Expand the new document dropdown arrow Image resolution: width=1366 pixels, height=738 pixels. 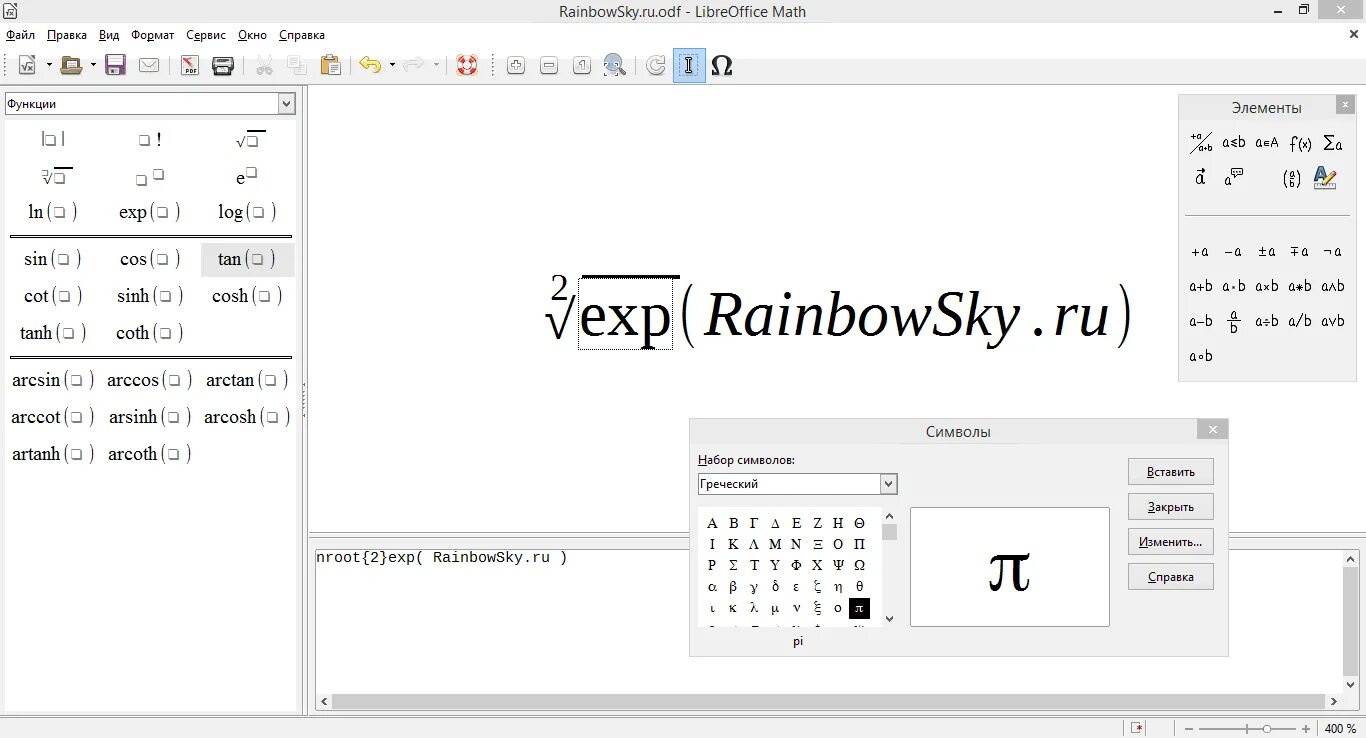[49, 66]
